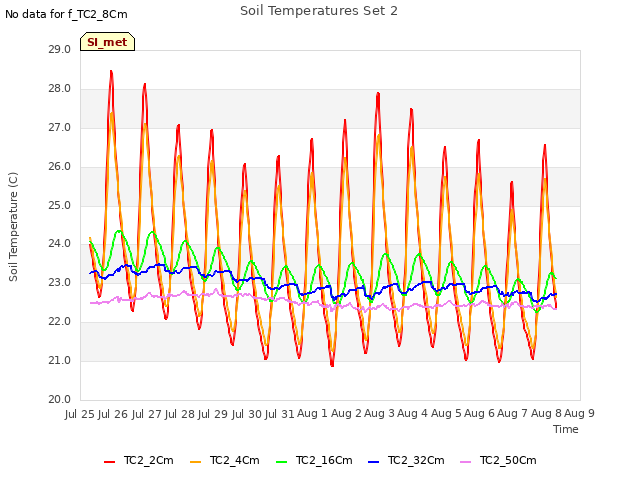The height and width of the screenshot is (480, 640).
Task: Click the Aug 6 x-axis date label
Action: click(479, 414)
